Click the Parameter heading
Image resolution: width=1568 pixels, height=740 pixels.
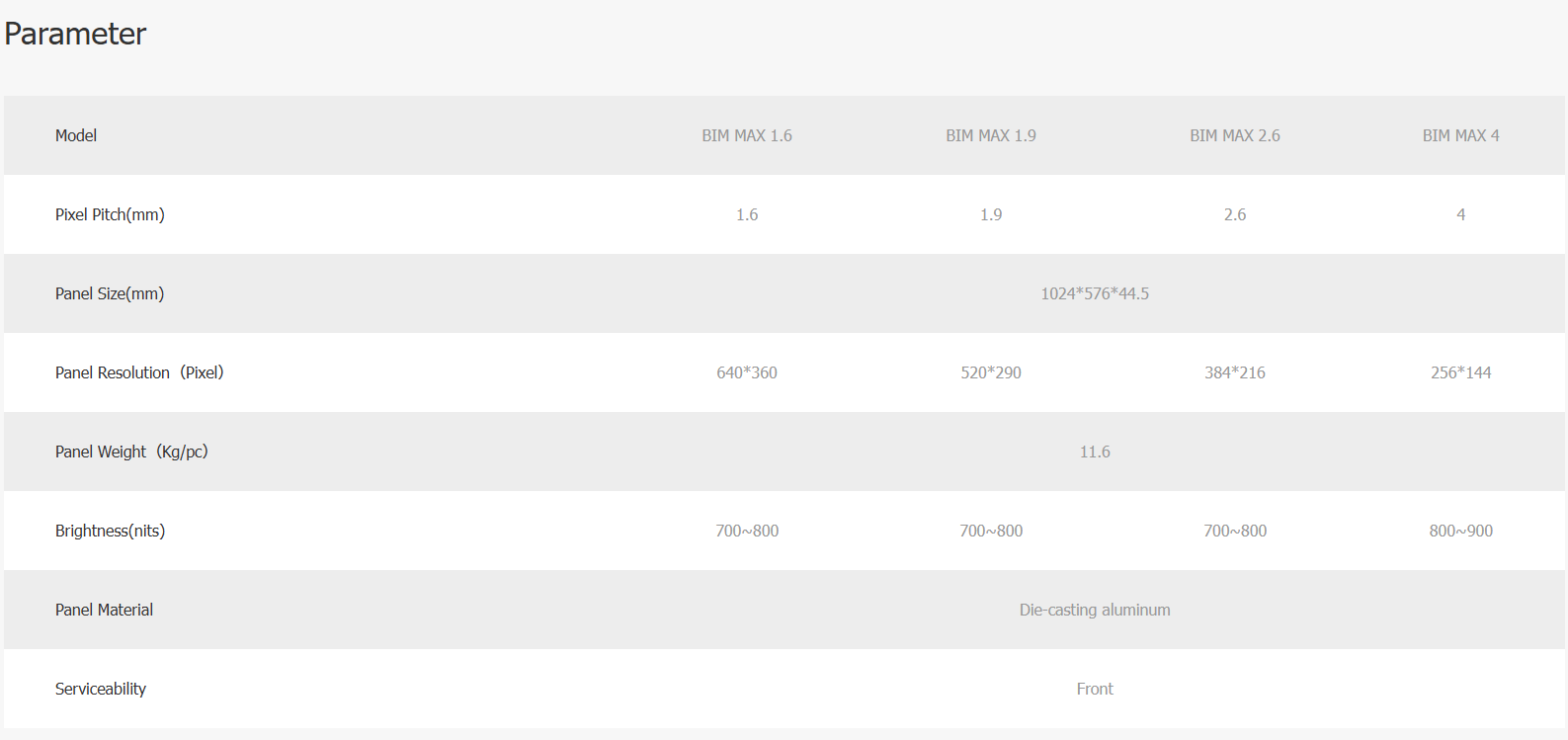[x=75, y=34]
